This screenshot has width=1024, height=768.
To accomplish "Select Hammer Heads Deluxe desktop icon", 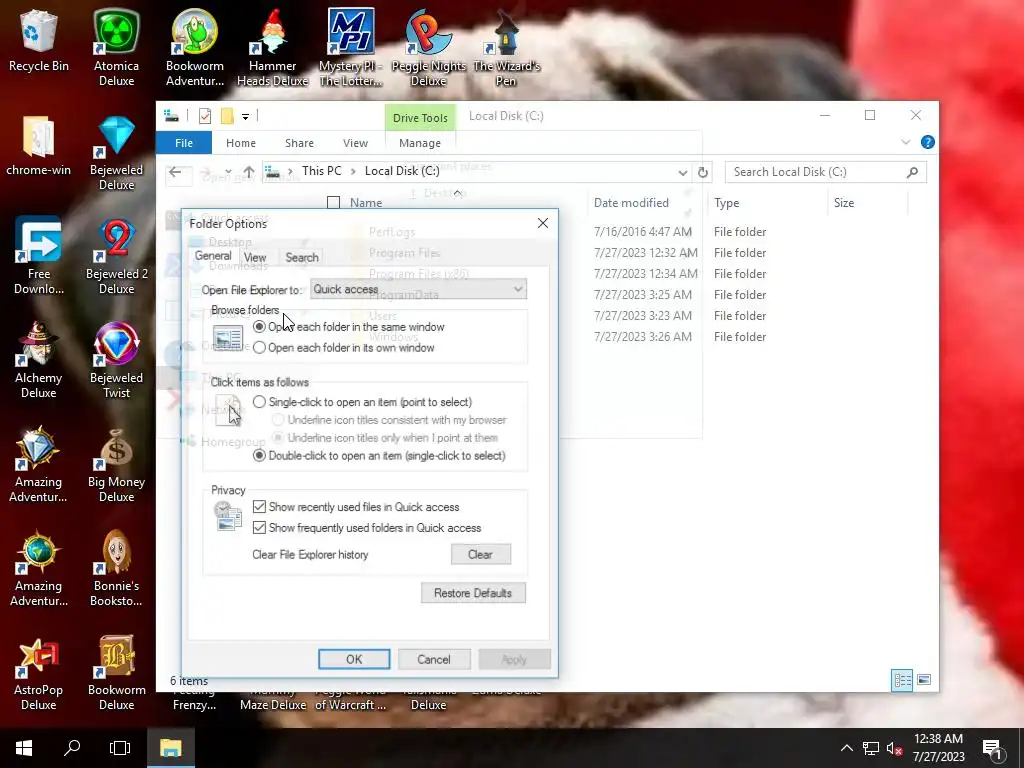I will pyautogui.click(x=272, y=49).
